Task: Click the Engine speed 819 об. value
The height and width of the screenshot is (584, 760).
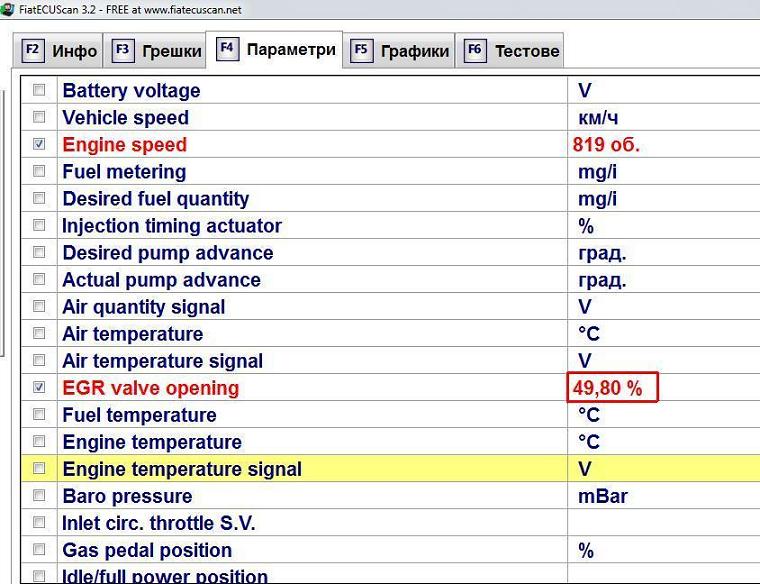Action: tap(606, 144)
